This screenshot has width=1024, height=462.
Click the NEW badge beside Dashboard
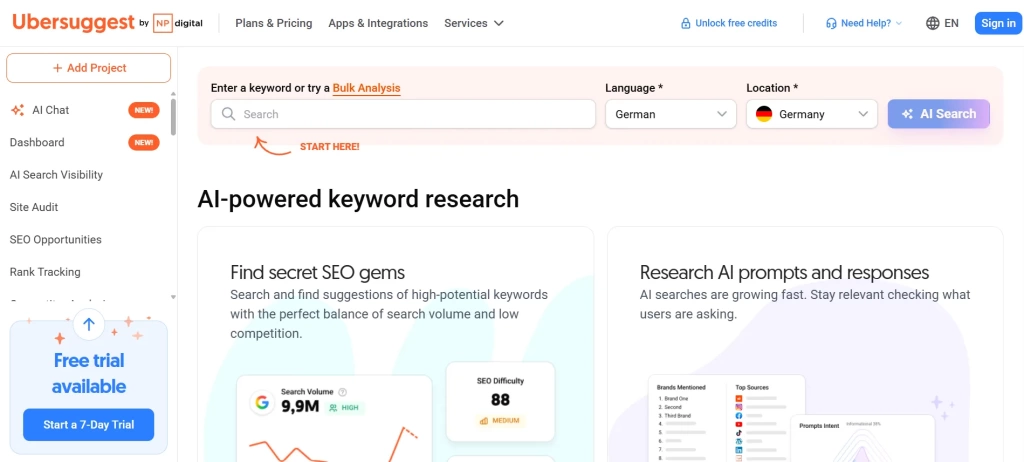pyautogui.click(x=144, y=142)
